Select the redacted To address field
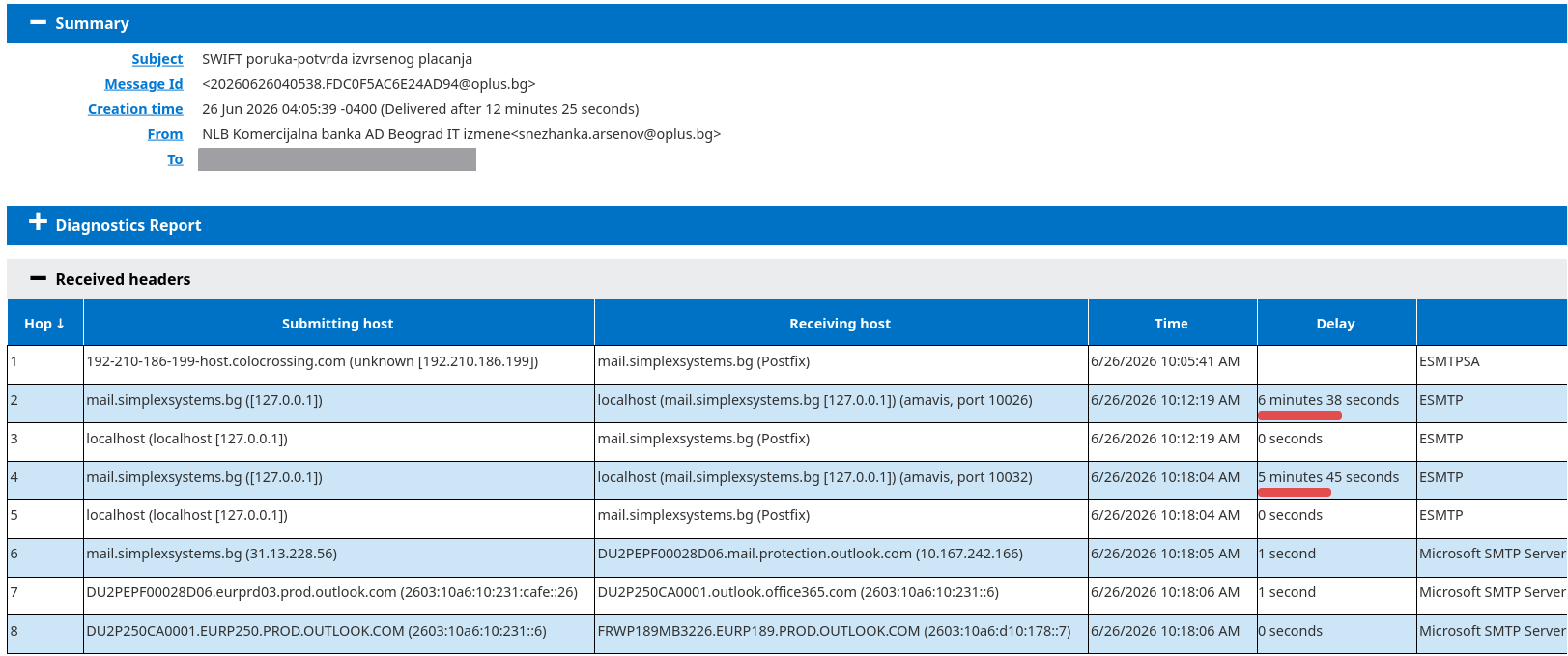Screen dimensions: 1568x656 coord(337,159)
